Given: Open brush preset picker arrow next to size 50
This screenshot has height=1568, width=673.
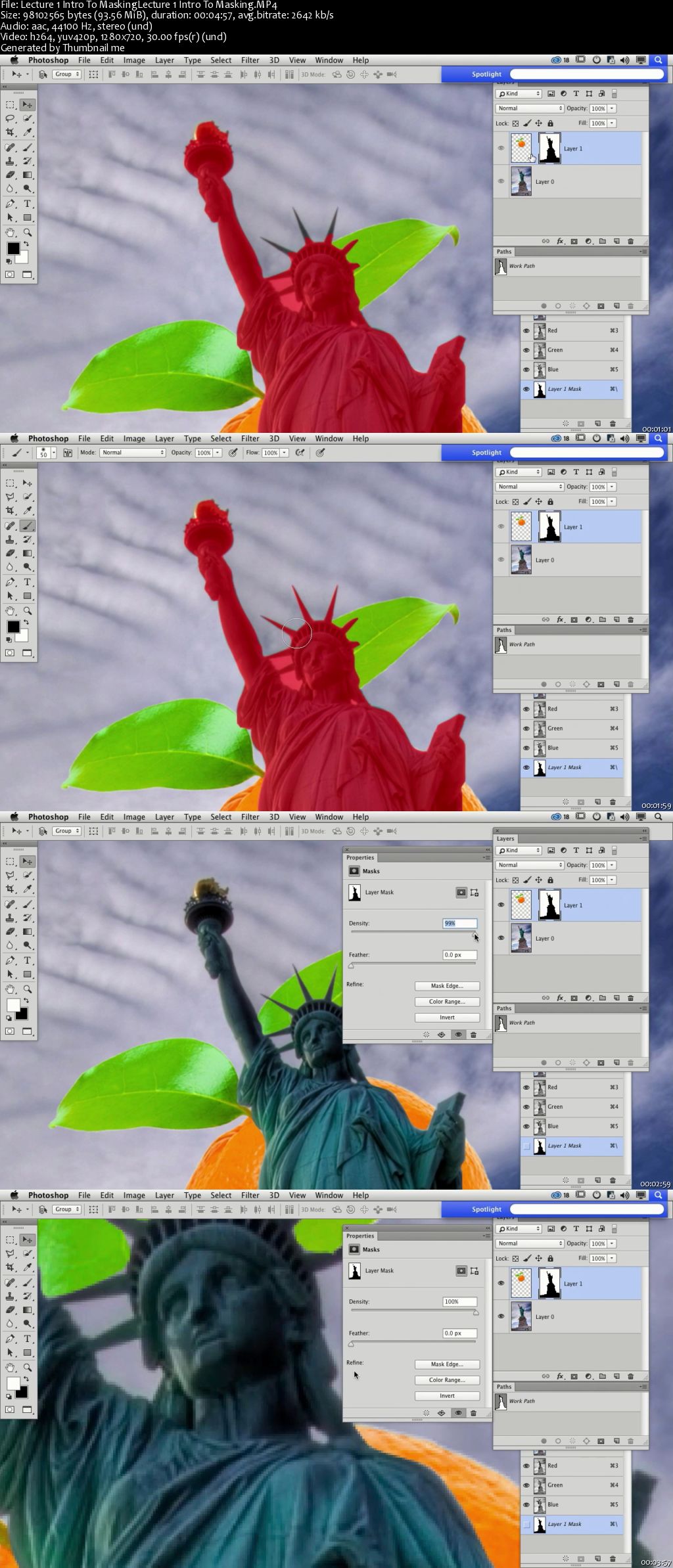Looking at the screenshot, I should tap(53, 453).
